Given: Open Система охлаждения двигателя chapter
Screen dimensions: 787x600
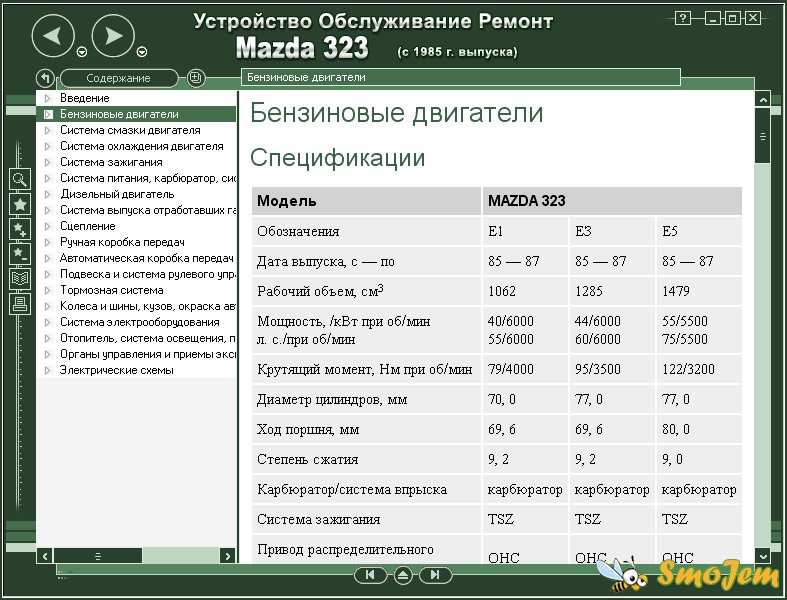Looking at the screenshot, I should 142,146.
